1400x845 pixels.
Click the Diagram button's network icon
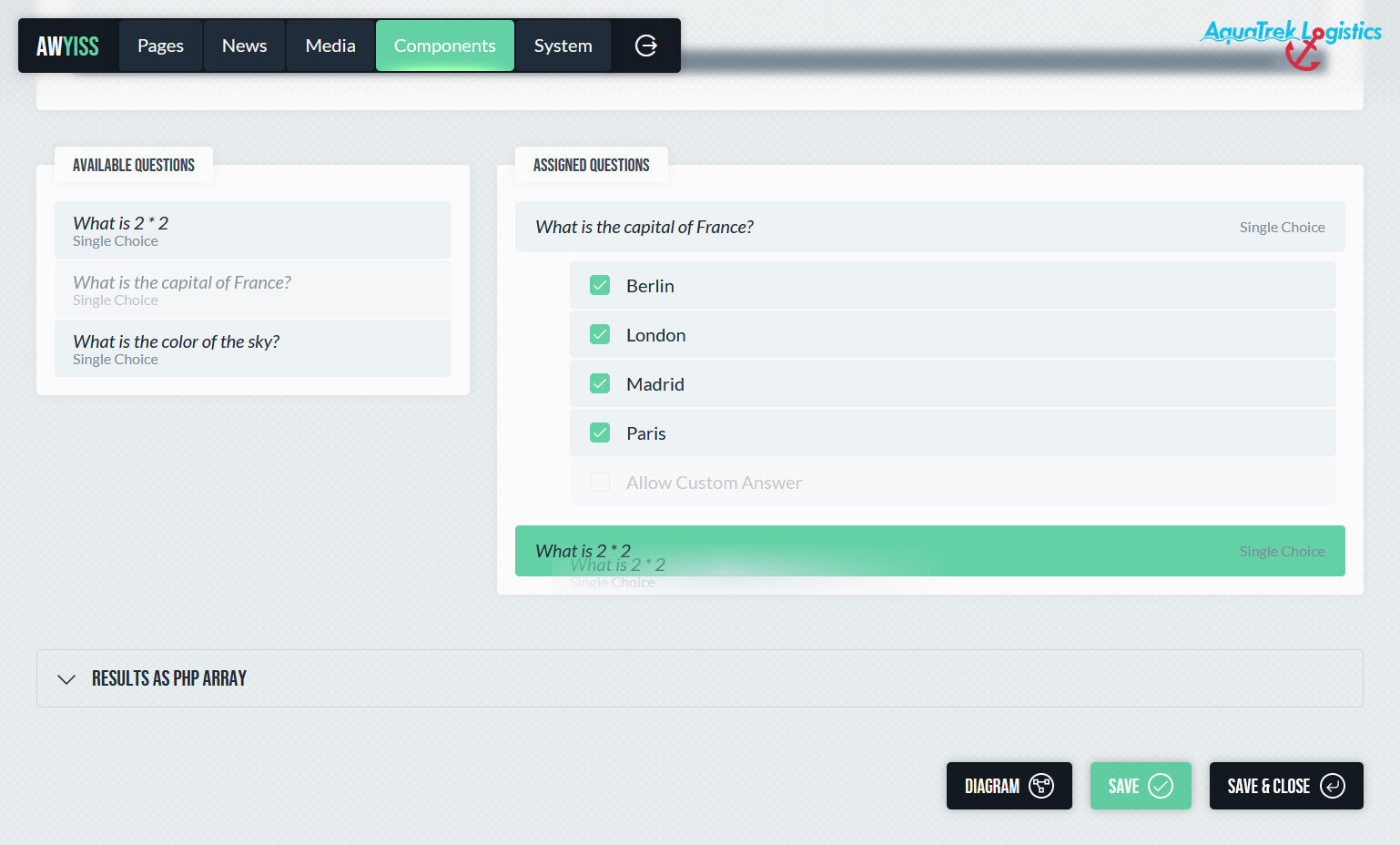coord(1040,786)
